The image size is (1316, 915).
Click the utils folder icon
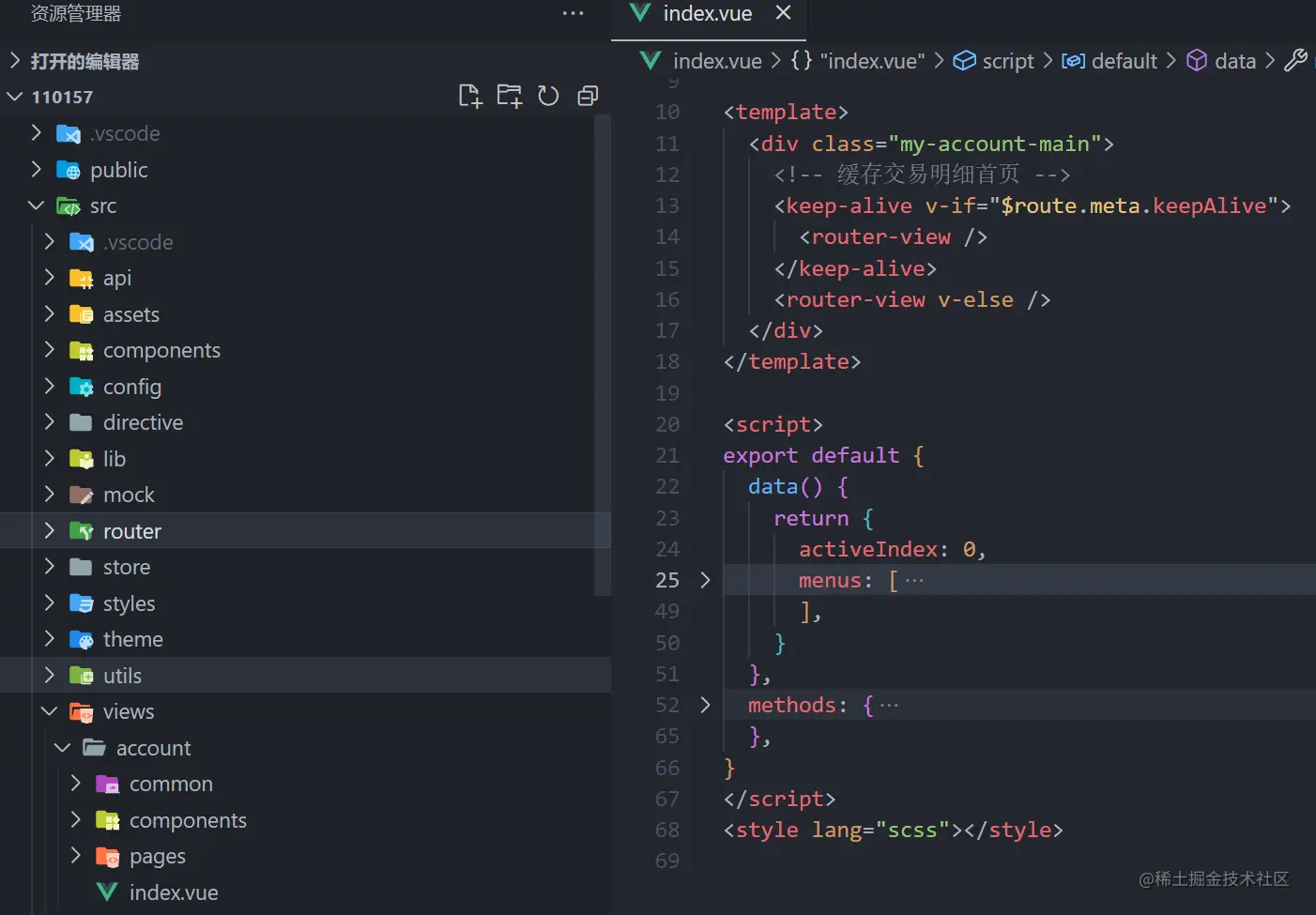[x=82, y=676]
